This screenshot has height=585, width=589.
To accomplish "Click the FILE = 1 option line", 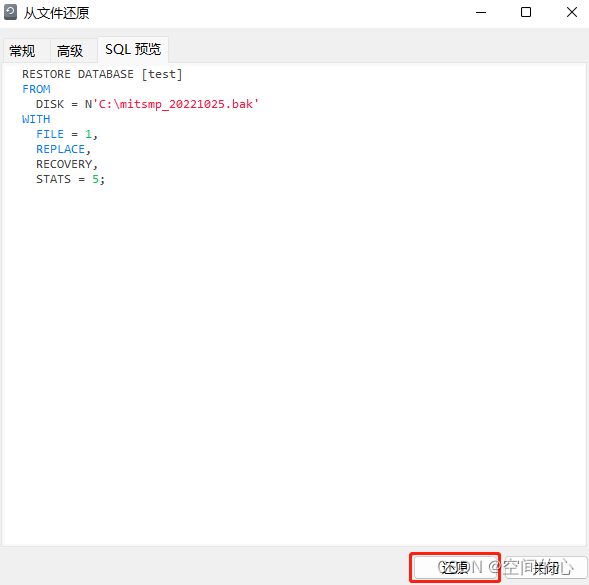I will (67, 134).
